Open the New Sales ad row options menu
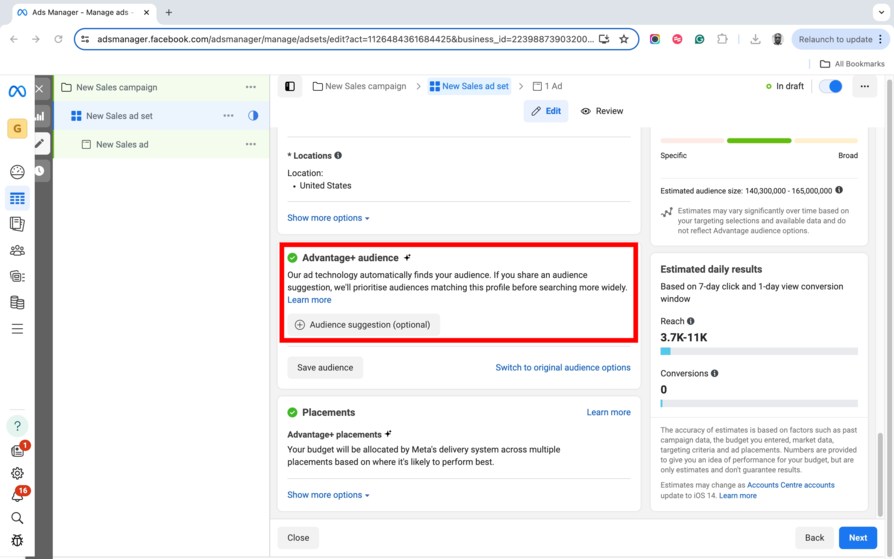The image size is (894, 559). (251, 144)
